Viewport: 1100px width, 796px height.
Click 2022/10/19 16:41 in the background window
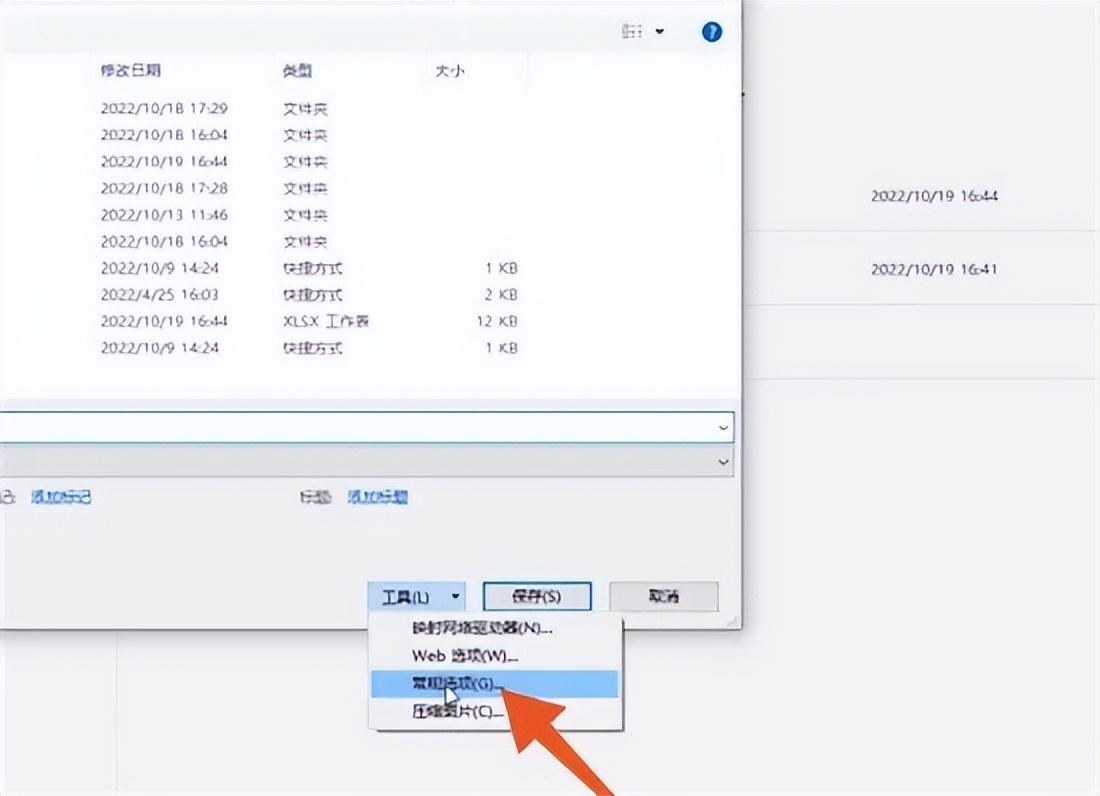pyautogui.click(x=934, y=269)
